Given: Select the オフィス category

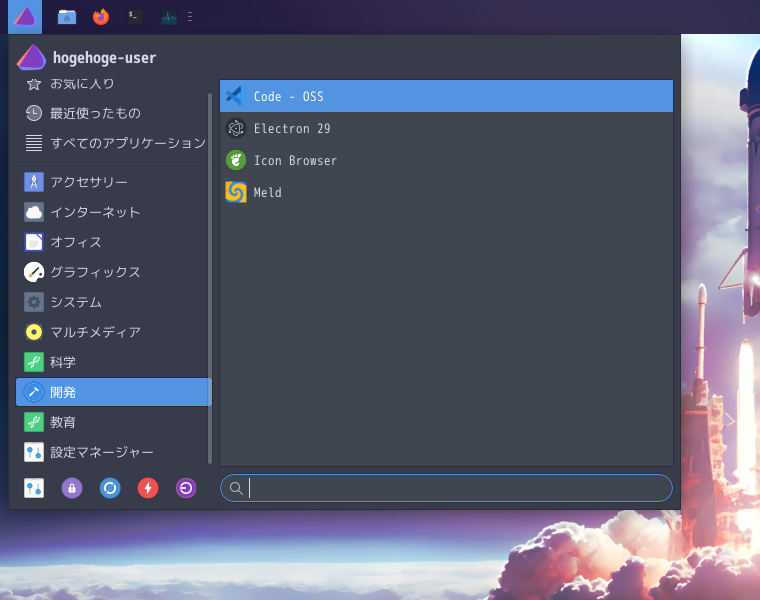Looking at the screenshot, I should [112, 242].
